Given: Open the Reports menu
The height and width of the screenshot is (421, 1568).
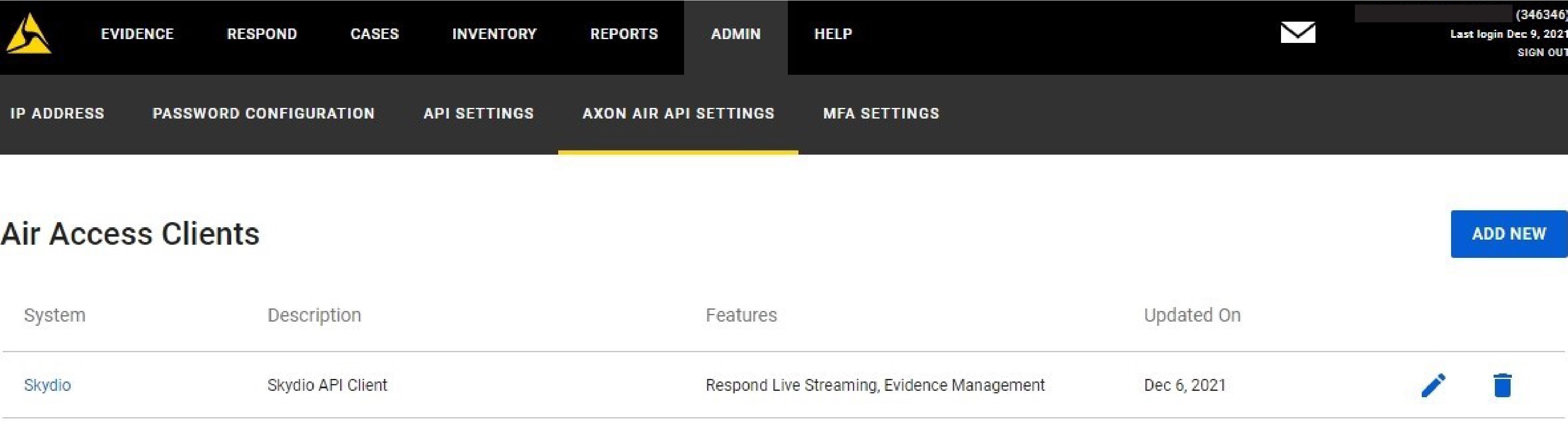Looking at the screenshot, I should [x=624, y=34].
